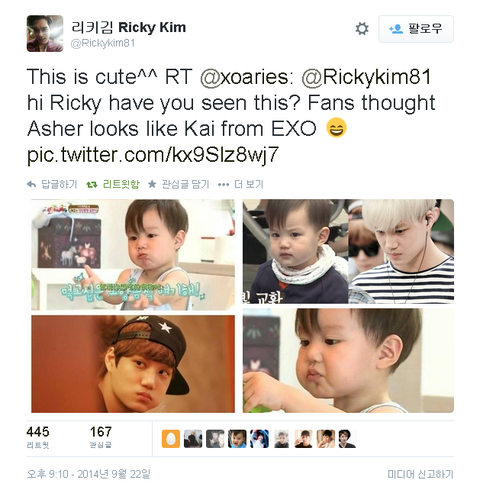Click the orange egg avatar

171,439
